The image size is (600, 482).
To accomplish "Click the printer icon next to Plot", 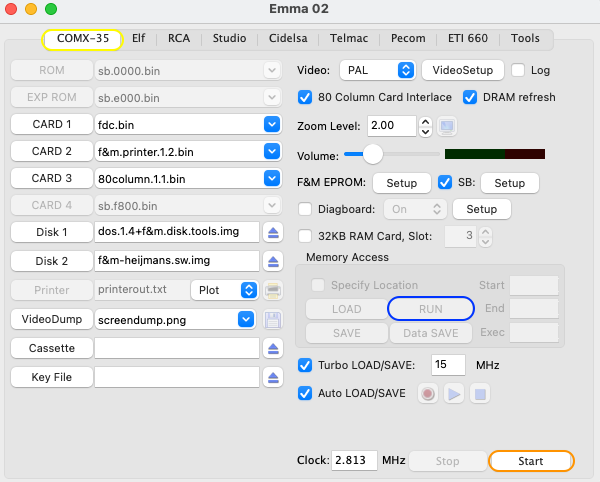I will pyautogui.click(x=273, y=290).
